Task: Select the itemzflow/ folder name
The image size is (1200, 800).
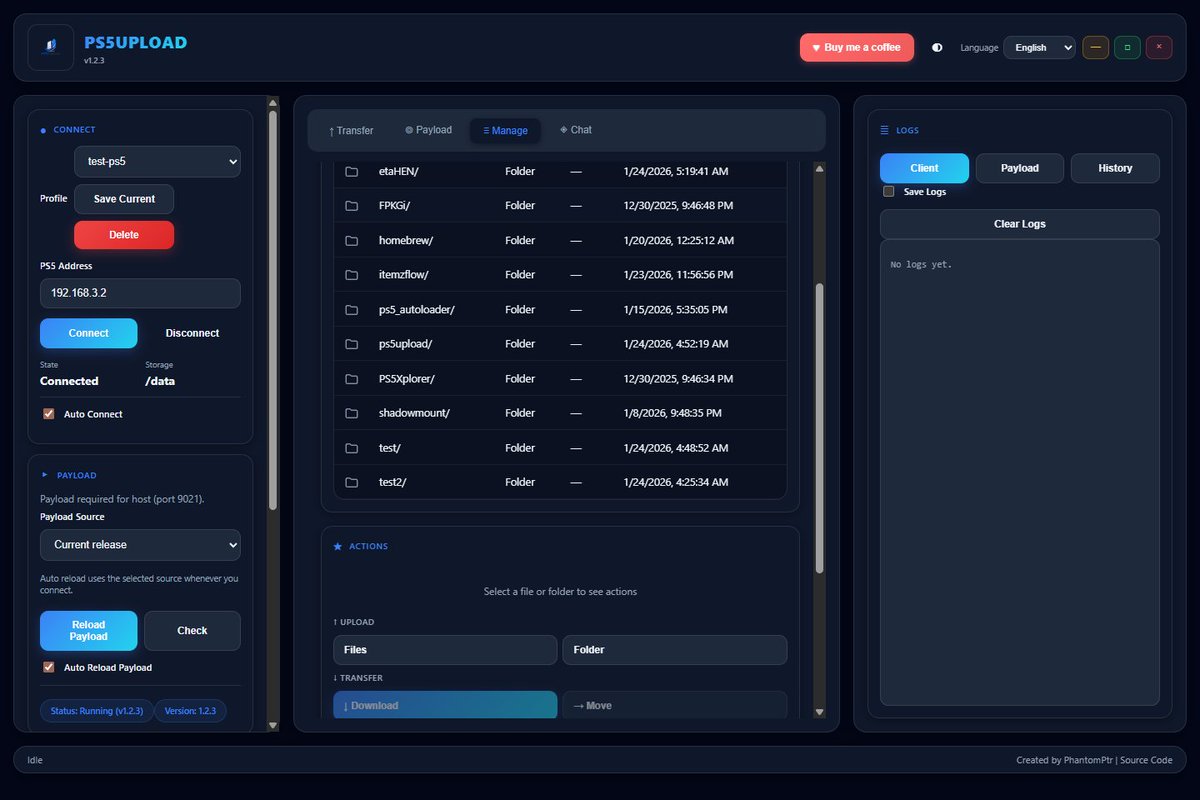Action: (404, 275)
